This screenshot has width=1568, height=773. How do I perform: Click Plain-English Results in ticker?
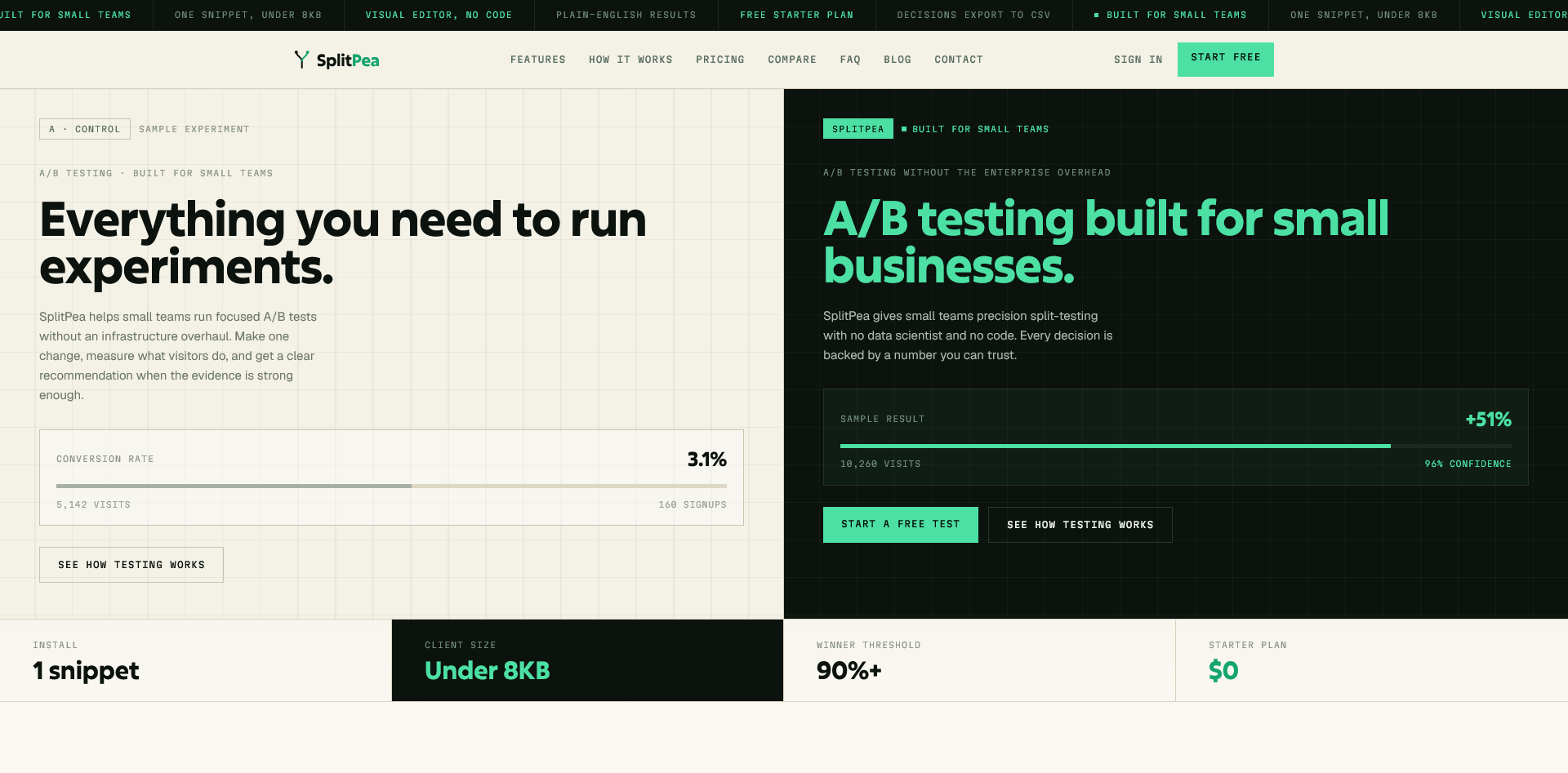[626, 15]
